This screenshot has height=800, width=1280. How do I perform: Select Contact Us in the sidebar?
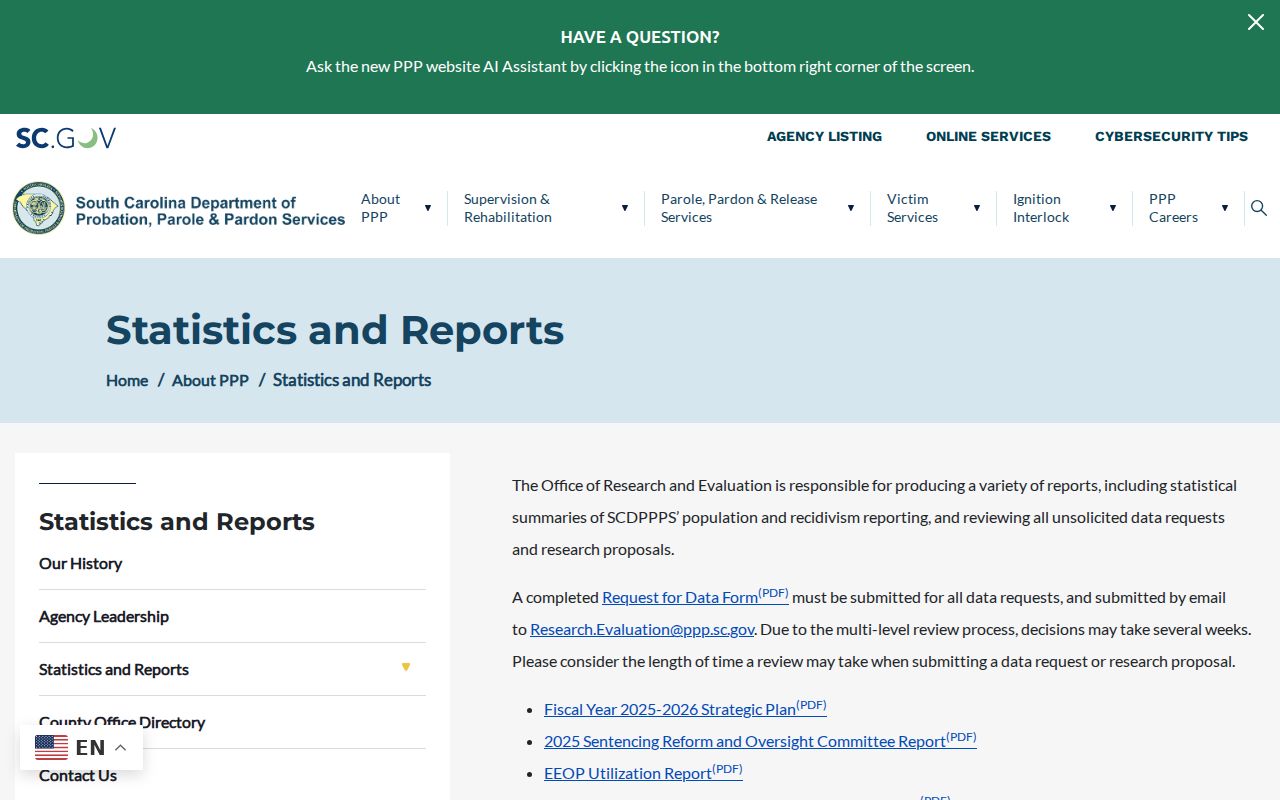click(78, 776)
